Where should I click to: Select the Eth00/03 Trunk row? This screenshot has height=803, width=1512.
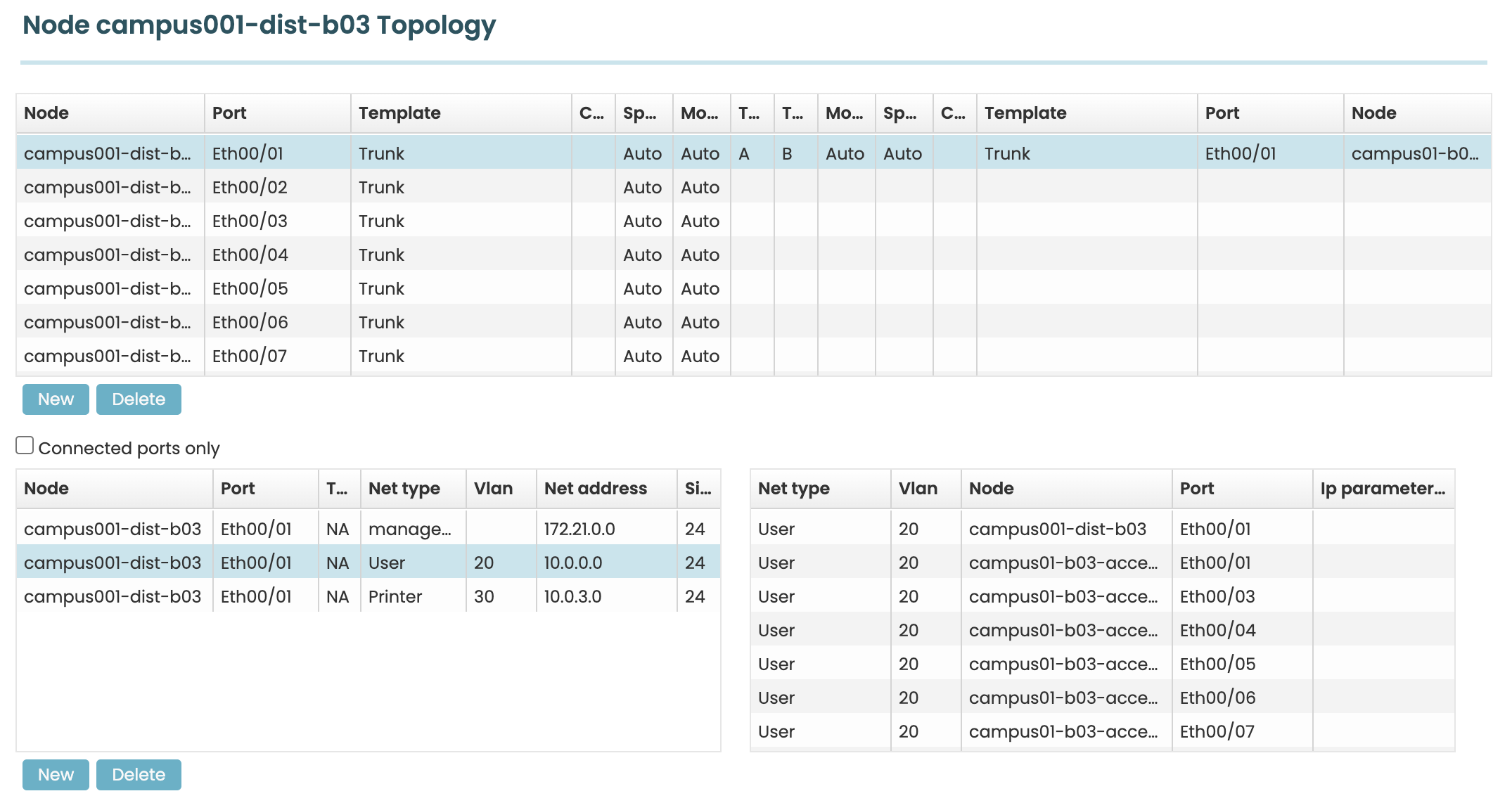pyautogui.click(x=250, y=221)
